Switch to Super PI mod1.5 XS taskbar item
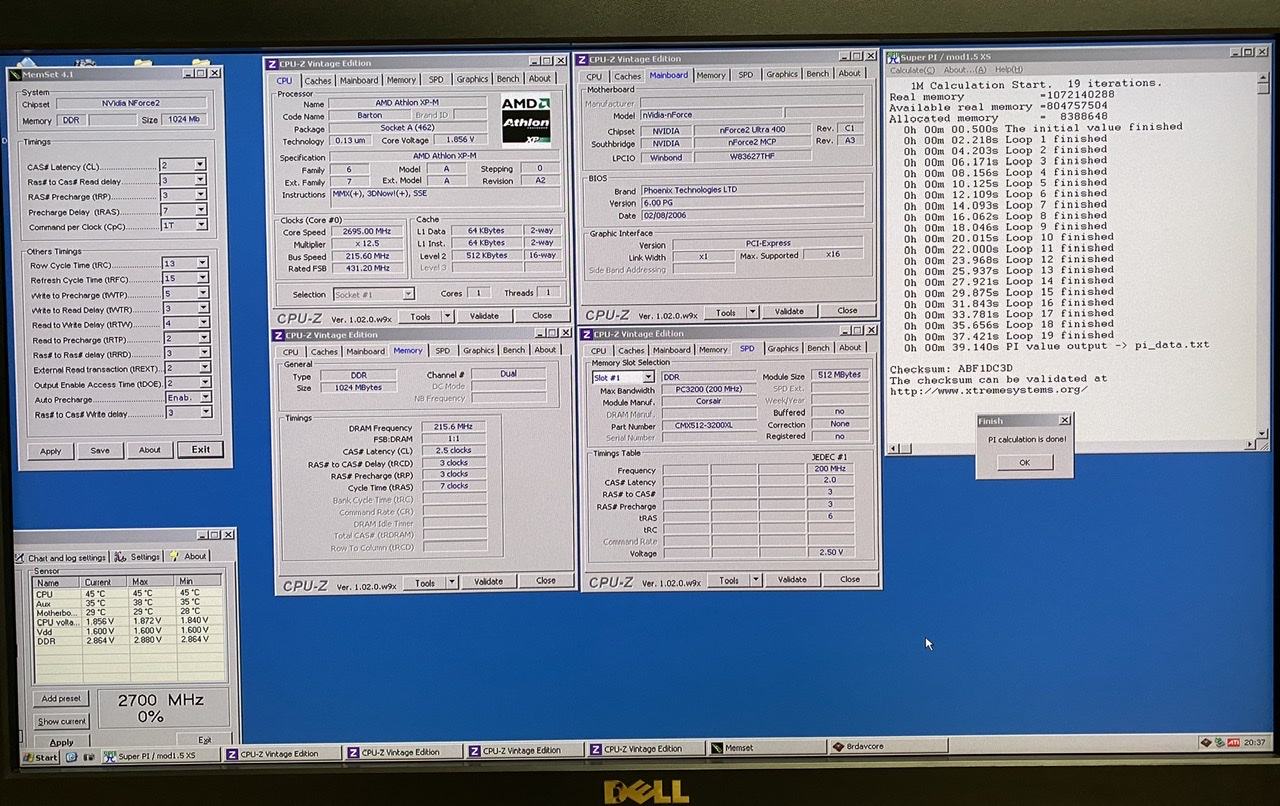The width and height of the screenshot is (1280, 806). pos(160,755)
